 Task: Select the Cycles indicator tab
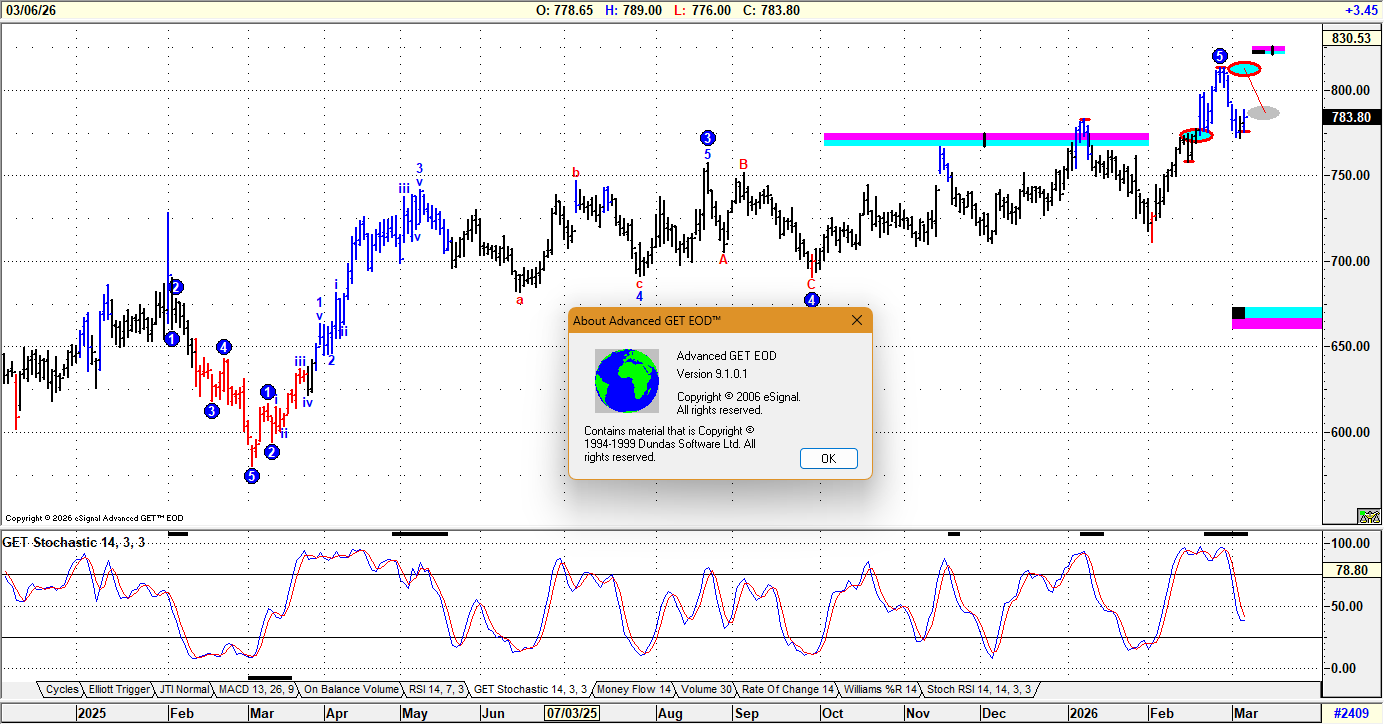pyautogui.click(x=62, y=689)
